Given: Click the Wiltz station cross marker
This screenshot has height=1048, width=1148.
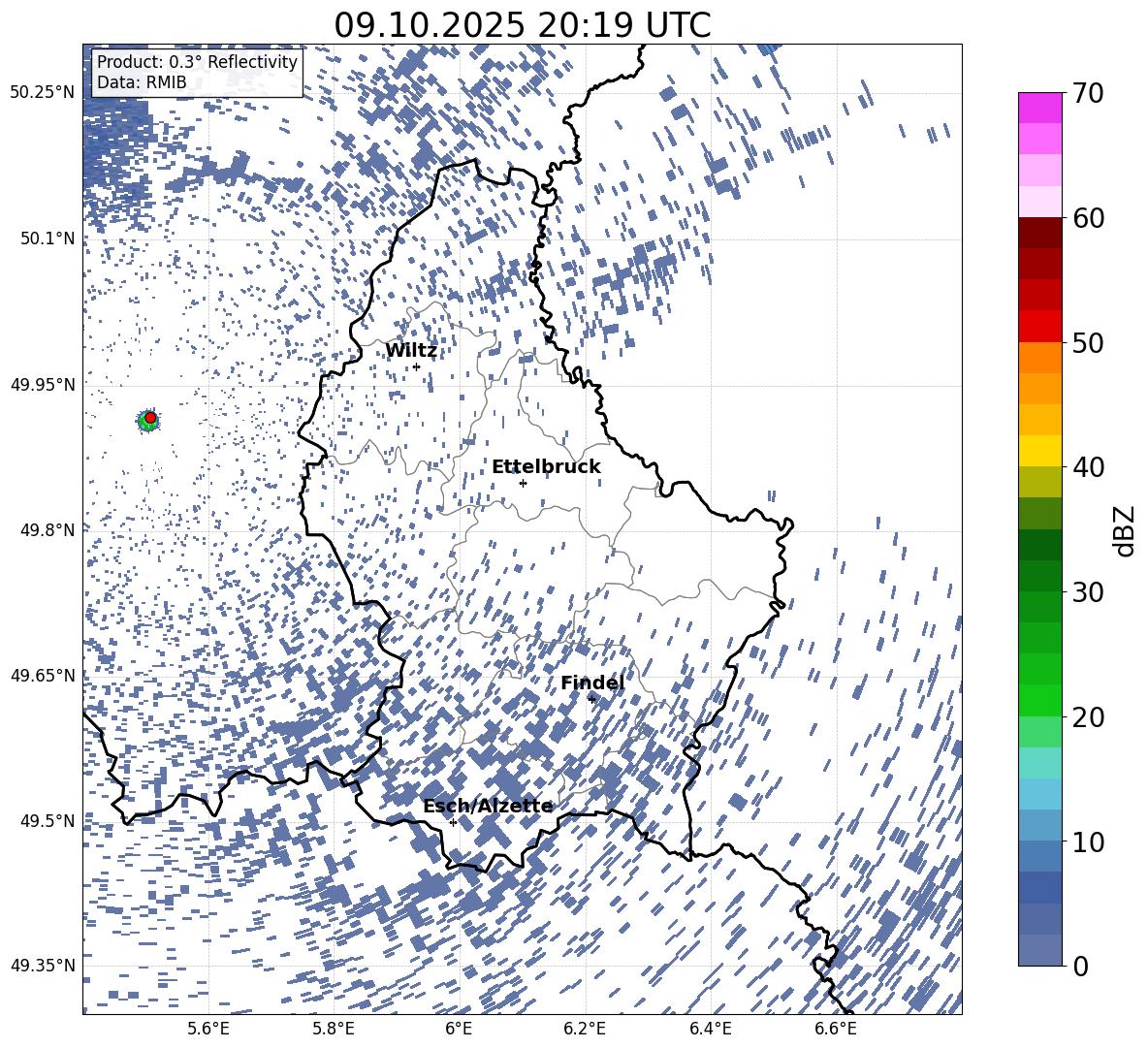Looking at the screenshot, I should pos(417,366).
